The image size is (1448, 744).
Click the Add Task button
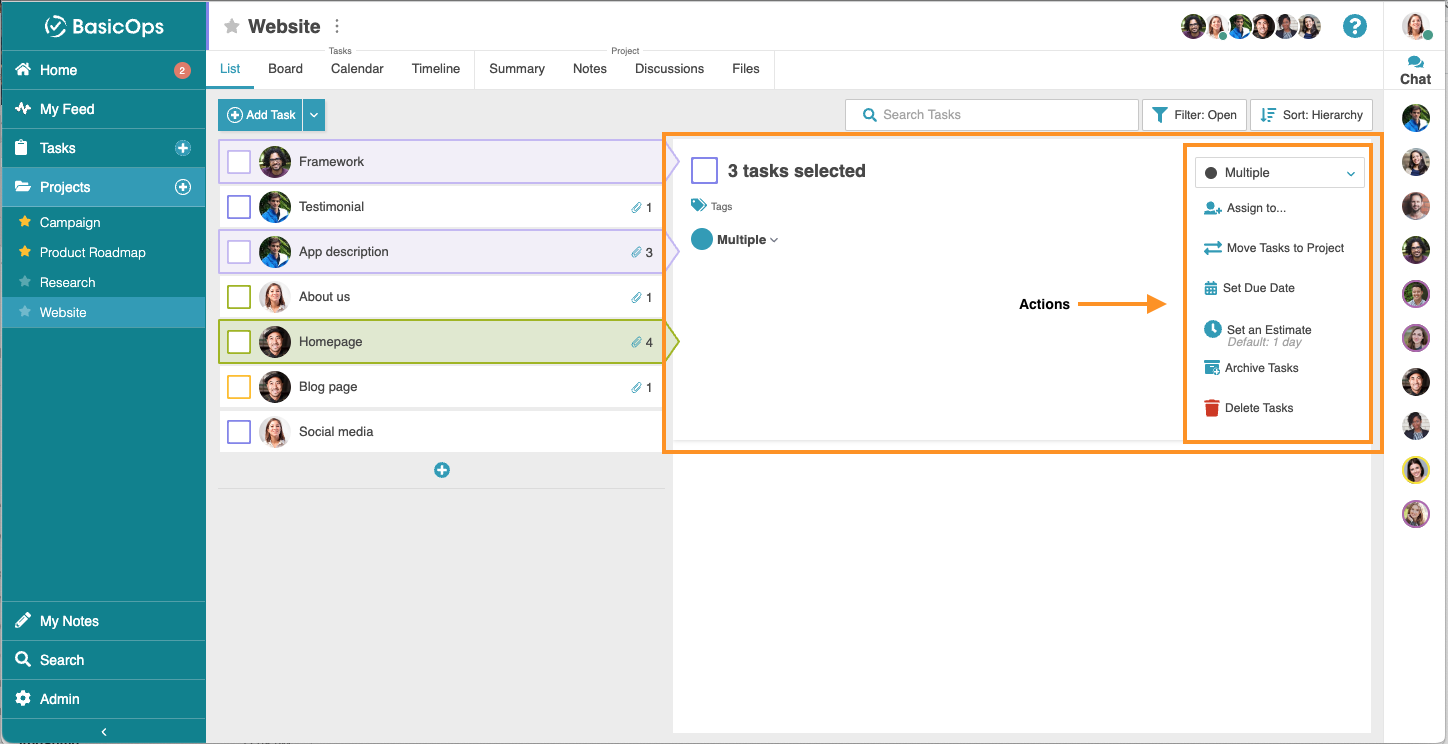(x=260, y=115)
